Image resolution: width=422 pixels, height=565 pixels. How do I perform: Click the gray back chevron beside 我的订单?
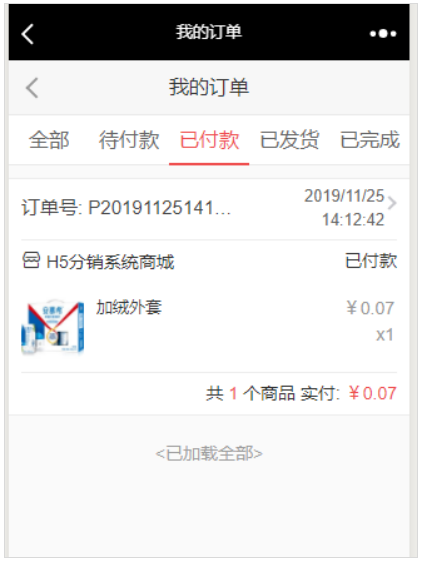[32, 88]
